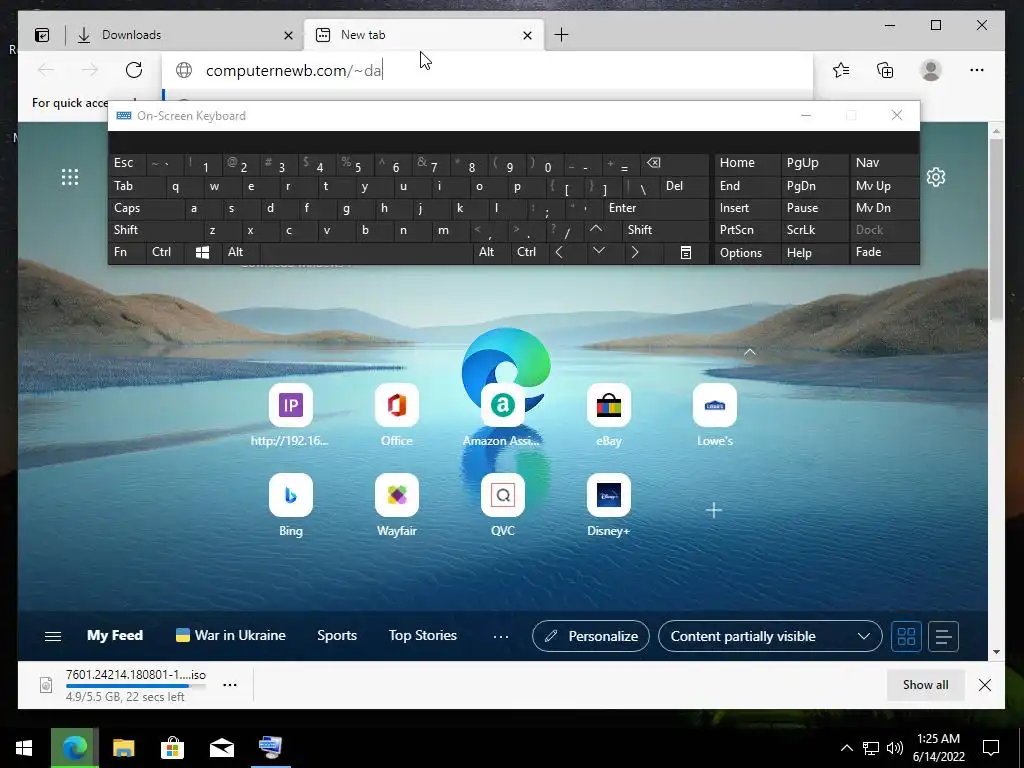Click the context menu key on keyboard

click(686, 253)
